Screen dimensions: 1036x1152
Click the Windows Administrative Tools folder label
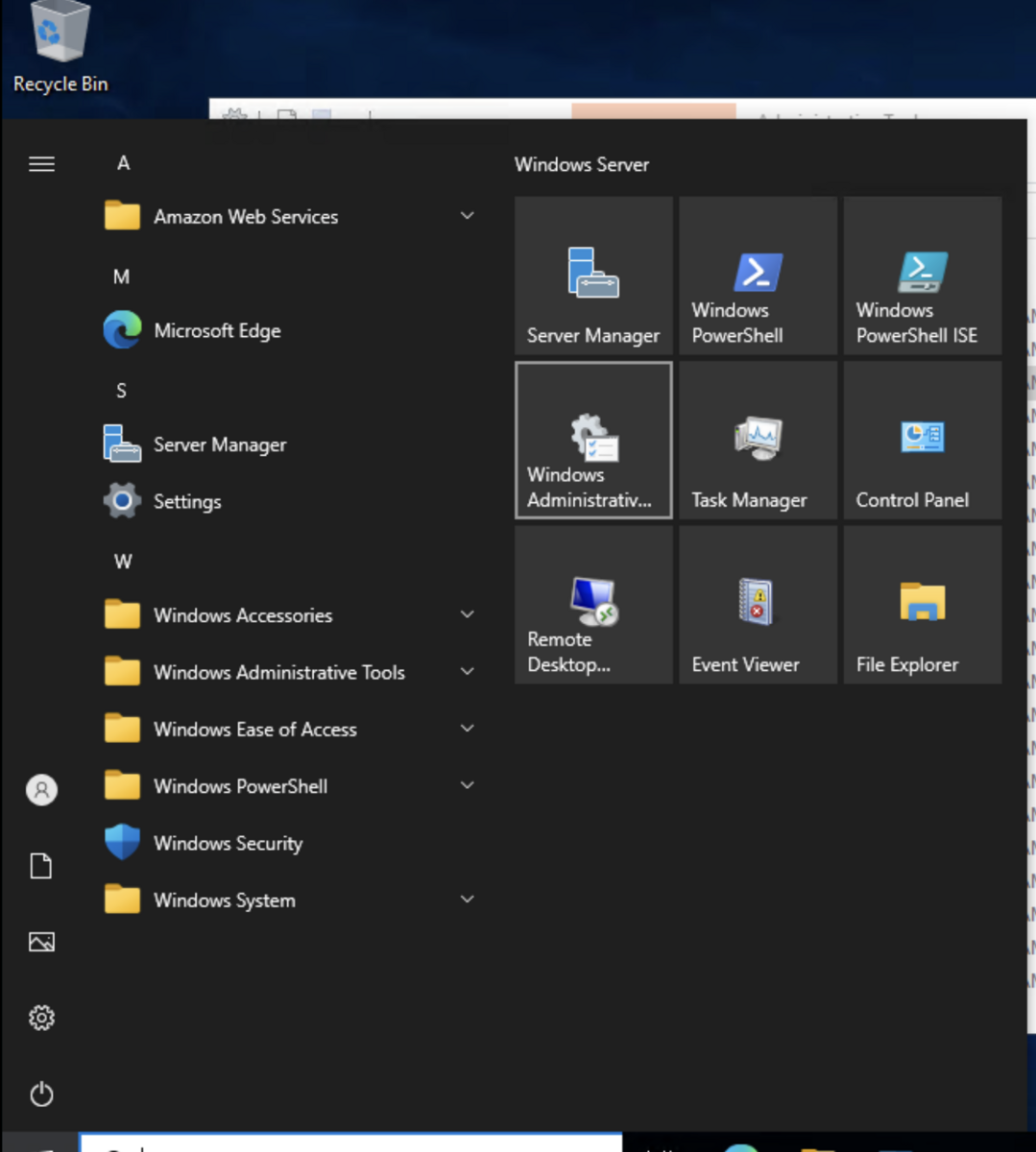click(279, 672)
